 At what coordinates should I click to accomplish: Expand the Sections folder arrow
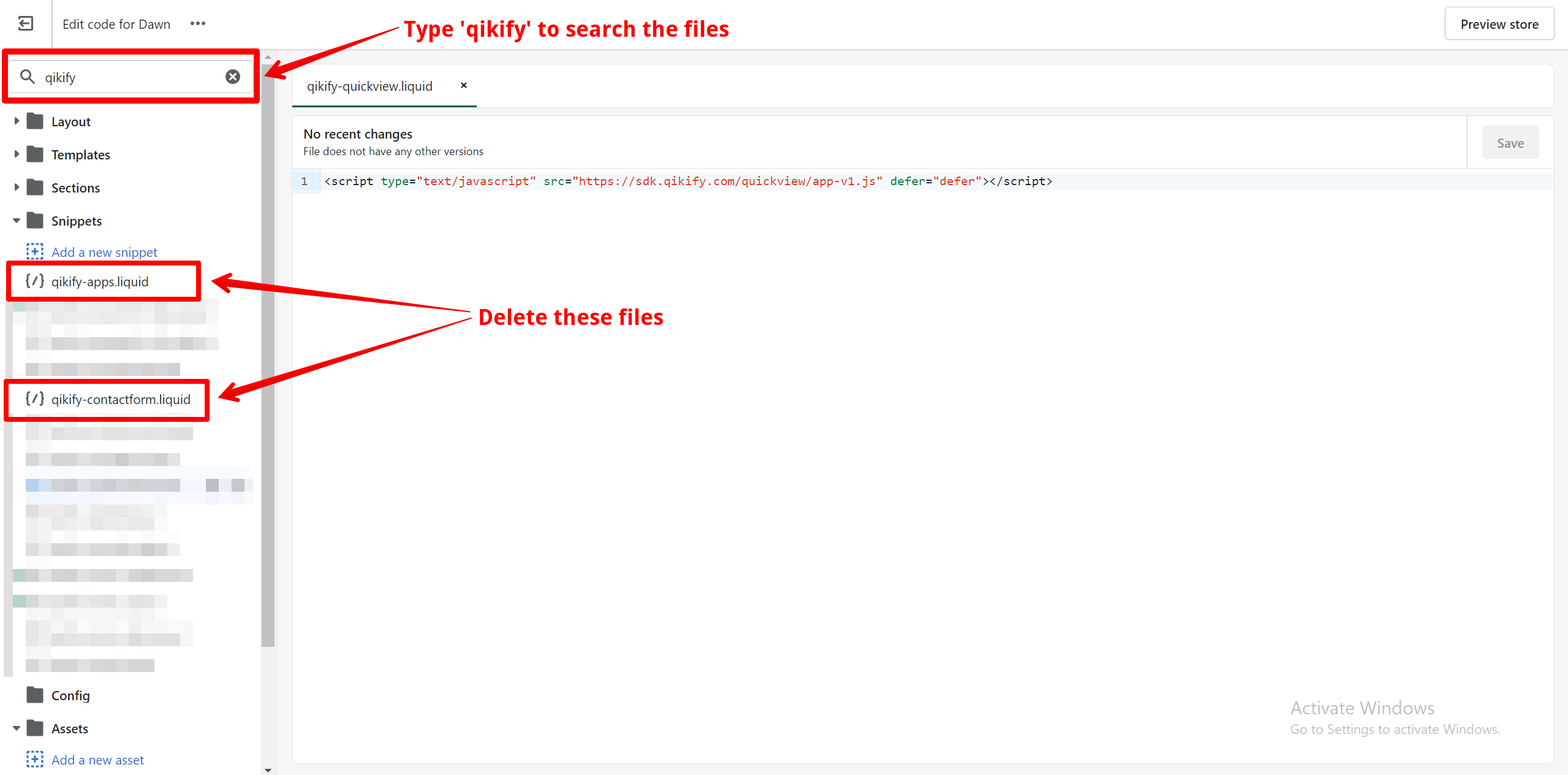click(17, 188)
